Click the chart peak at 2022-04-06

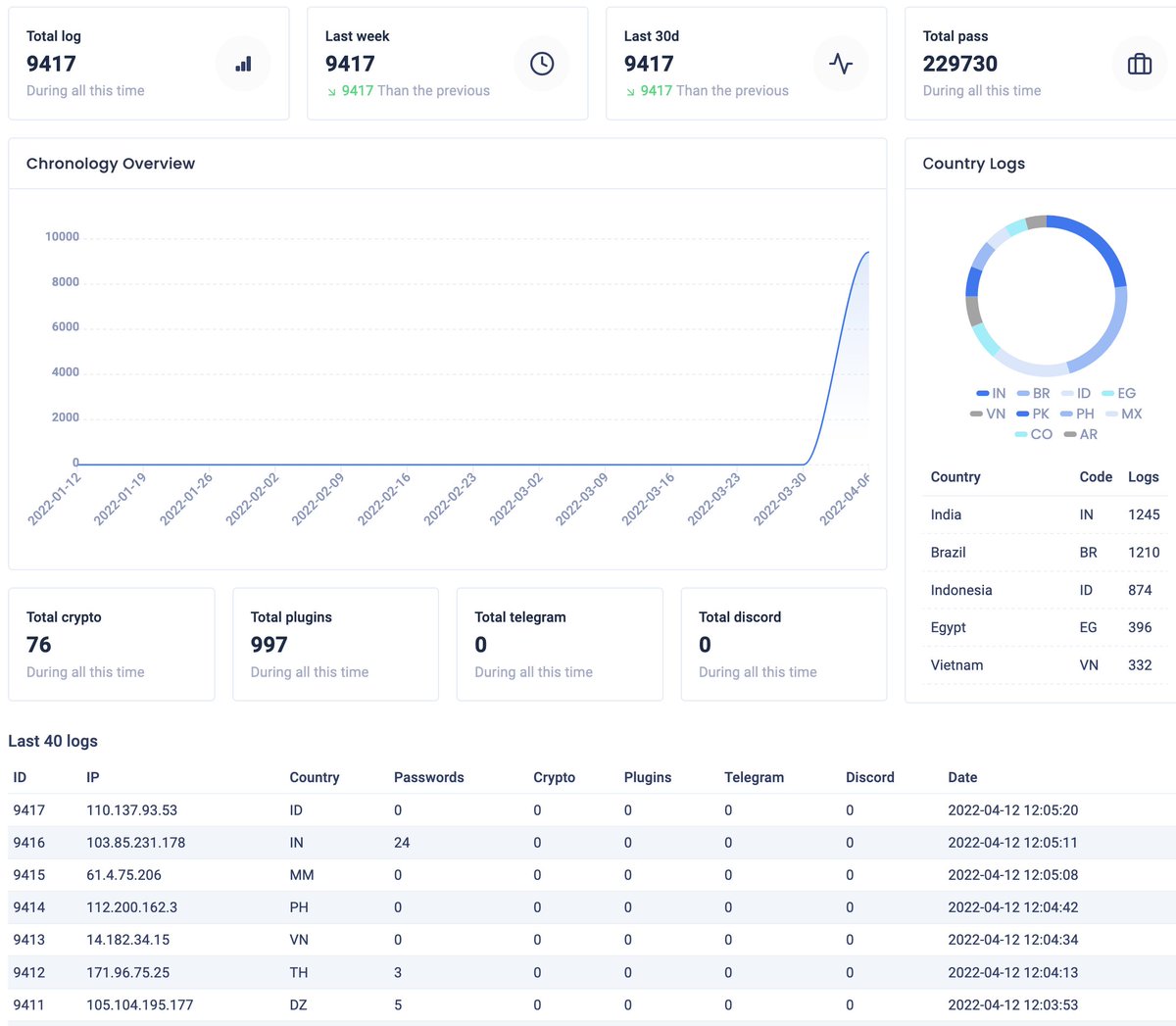867,253
